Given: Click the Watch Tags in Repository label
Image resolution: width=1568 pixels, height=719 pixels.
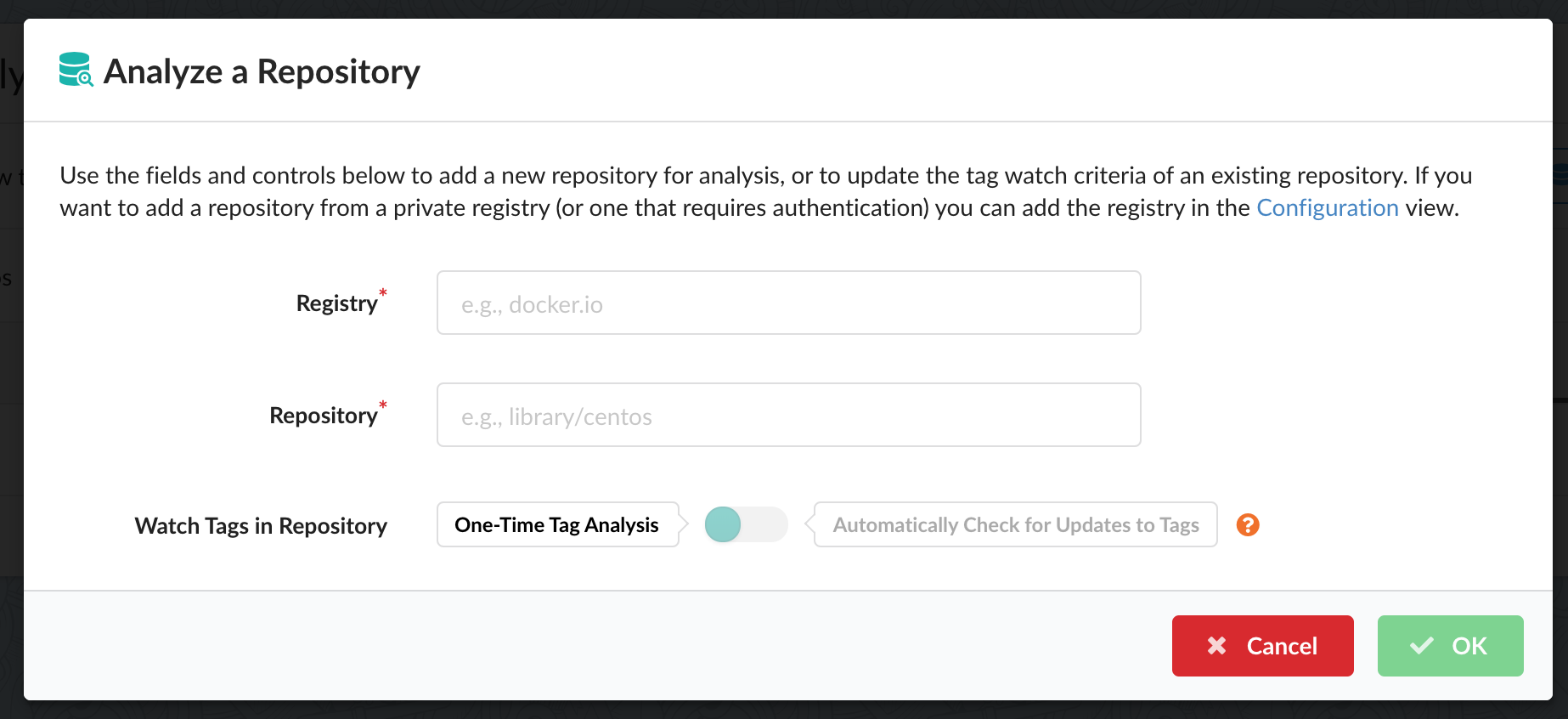Looking at the screenshot, I should click(261, 526).
